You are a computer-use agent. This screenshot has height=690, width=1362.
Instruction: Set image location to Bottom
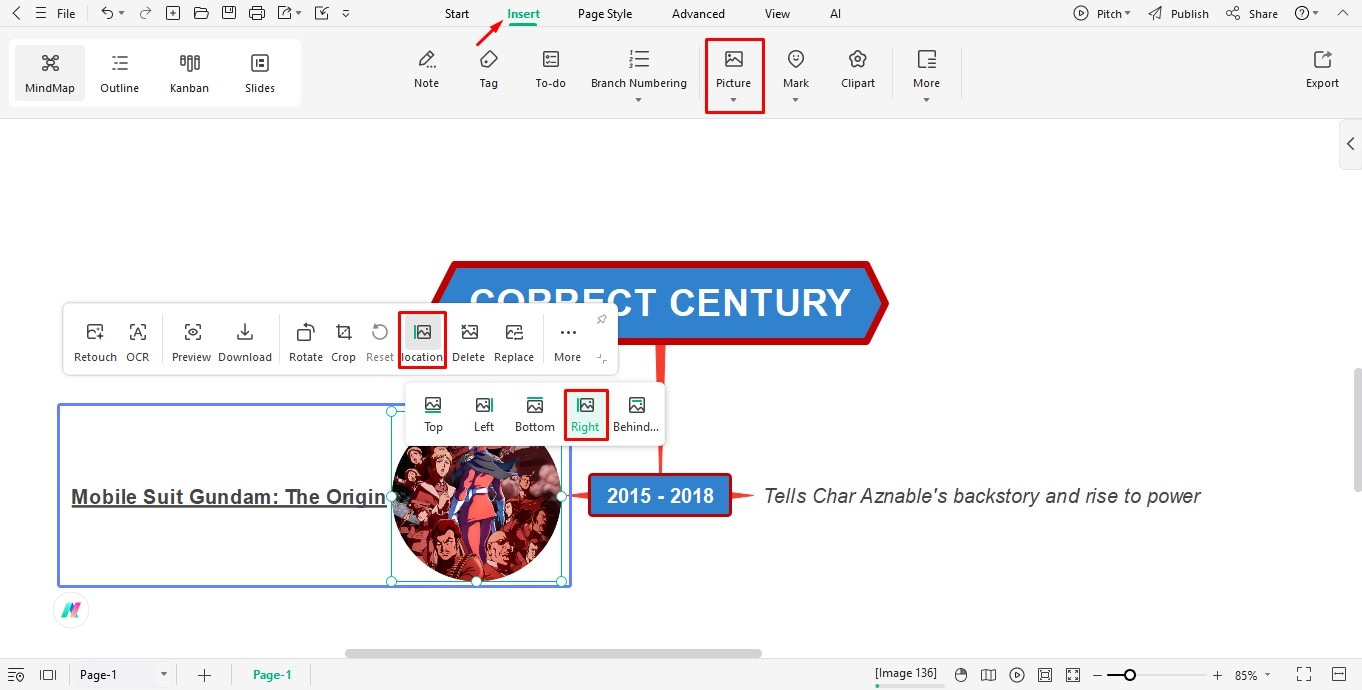[x=535, y=414]
